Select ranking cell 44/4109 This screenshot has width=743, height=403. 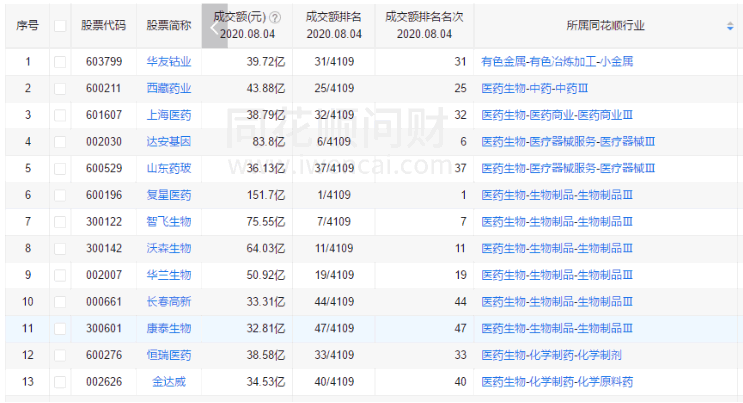click(x=334, y=302)
